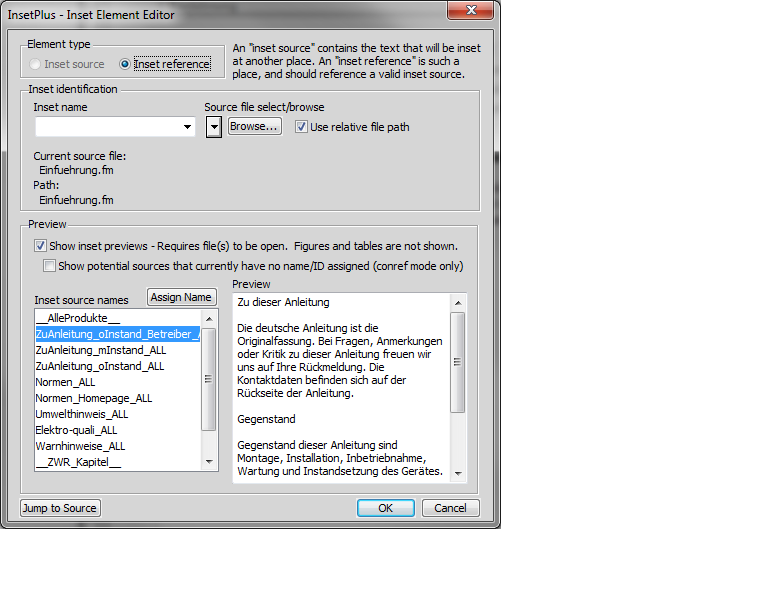
Task: Click the Cancel button
Action: (451, 508)
